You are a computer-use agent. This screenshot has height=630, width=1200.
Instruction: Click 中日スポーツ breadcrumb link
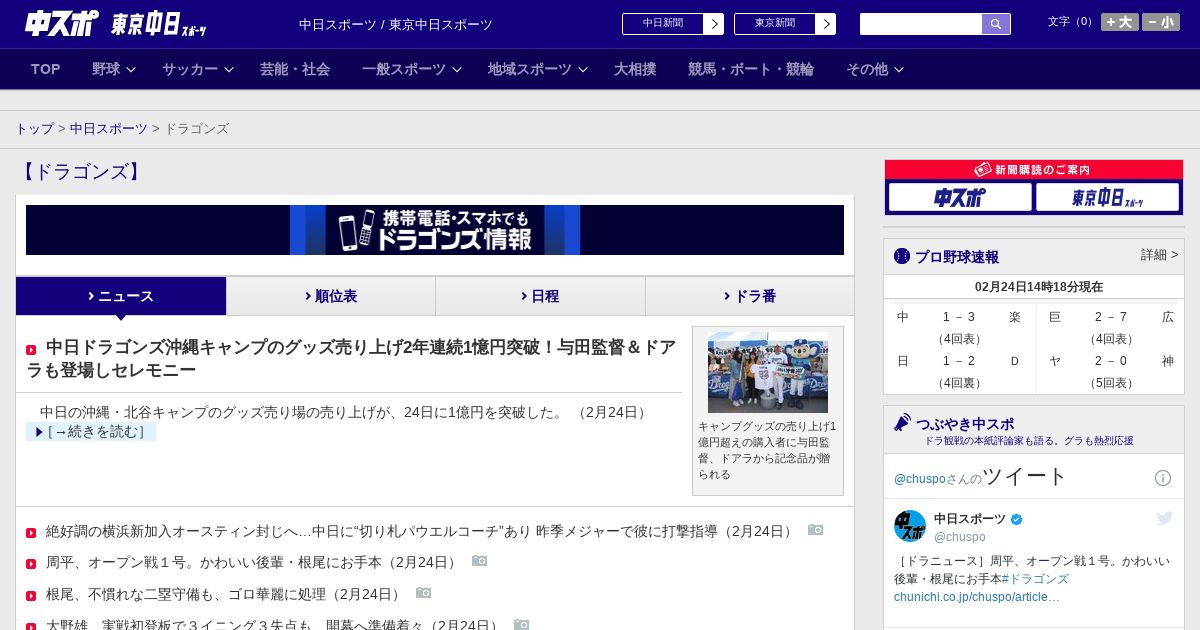[x=109, y=129]
